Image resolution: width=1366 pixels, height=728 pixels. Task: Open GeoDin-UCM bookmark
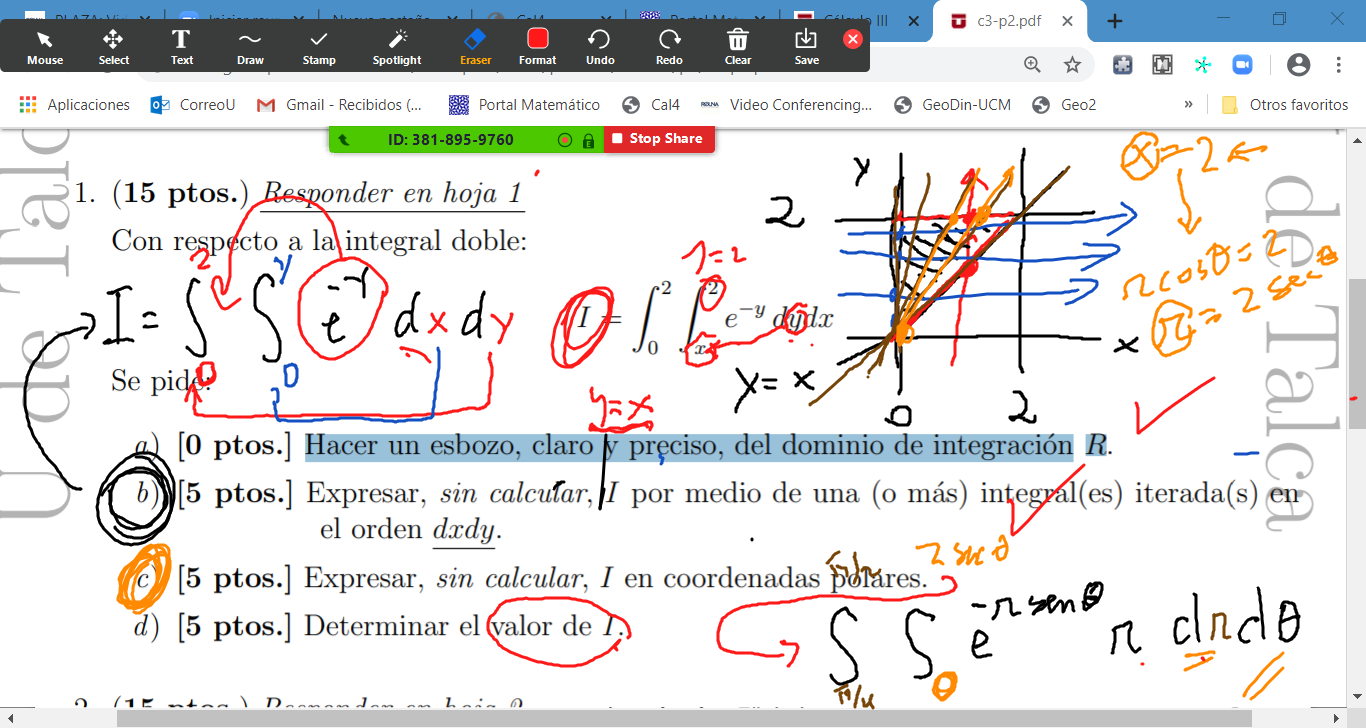952,105
